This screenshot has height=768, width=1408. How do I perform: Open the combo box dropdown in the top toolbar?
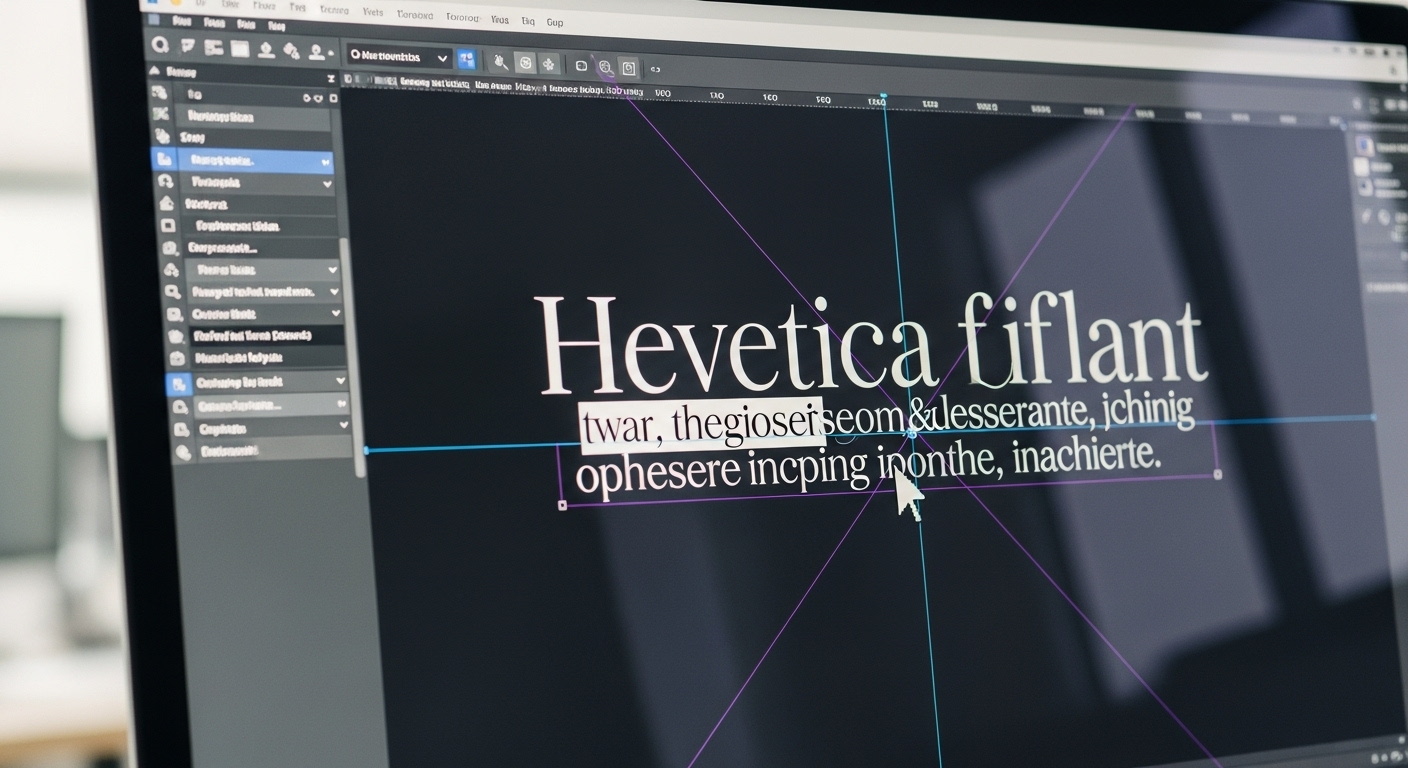[399, 58]
